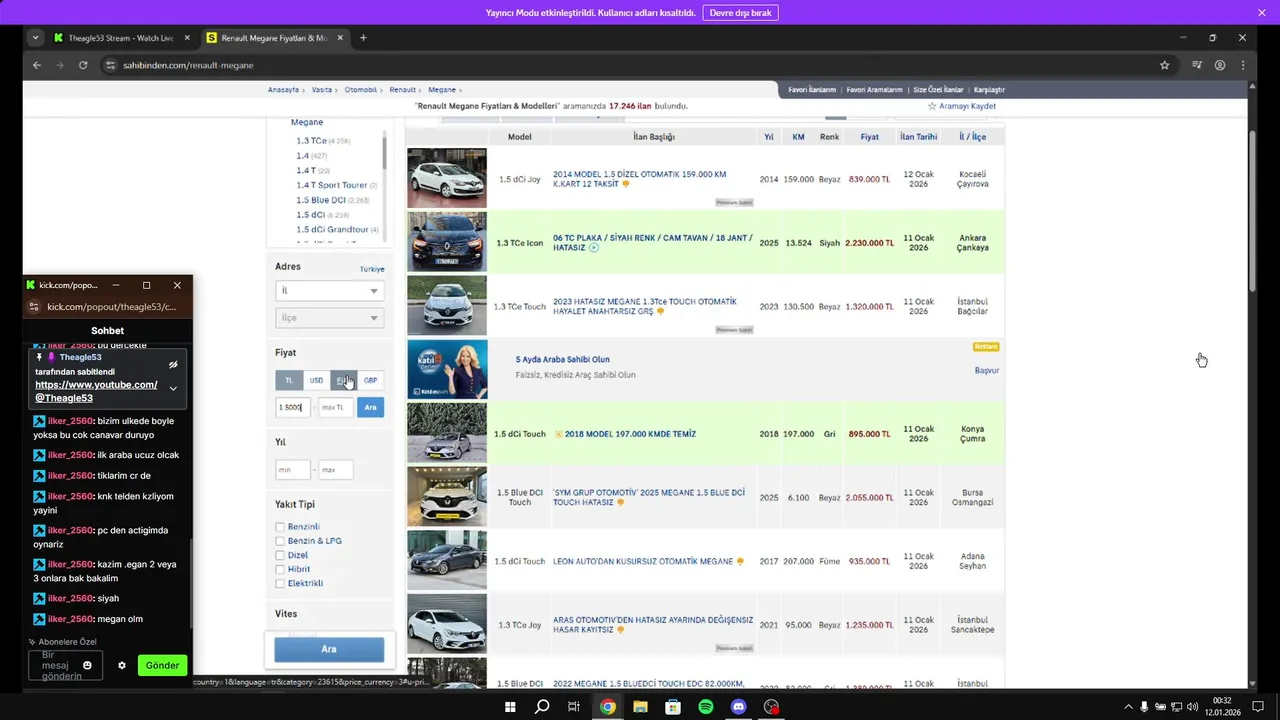The width and height of the screenshot is (1280, 720).
Task: Open the İlçe district dropdown
Action: click(329, 318)
